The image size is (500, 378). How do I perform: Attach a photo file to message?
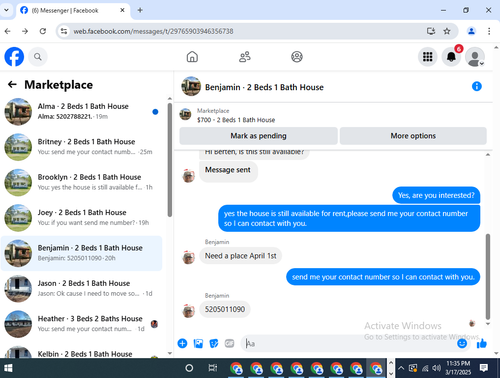click(x=198, y=343)
